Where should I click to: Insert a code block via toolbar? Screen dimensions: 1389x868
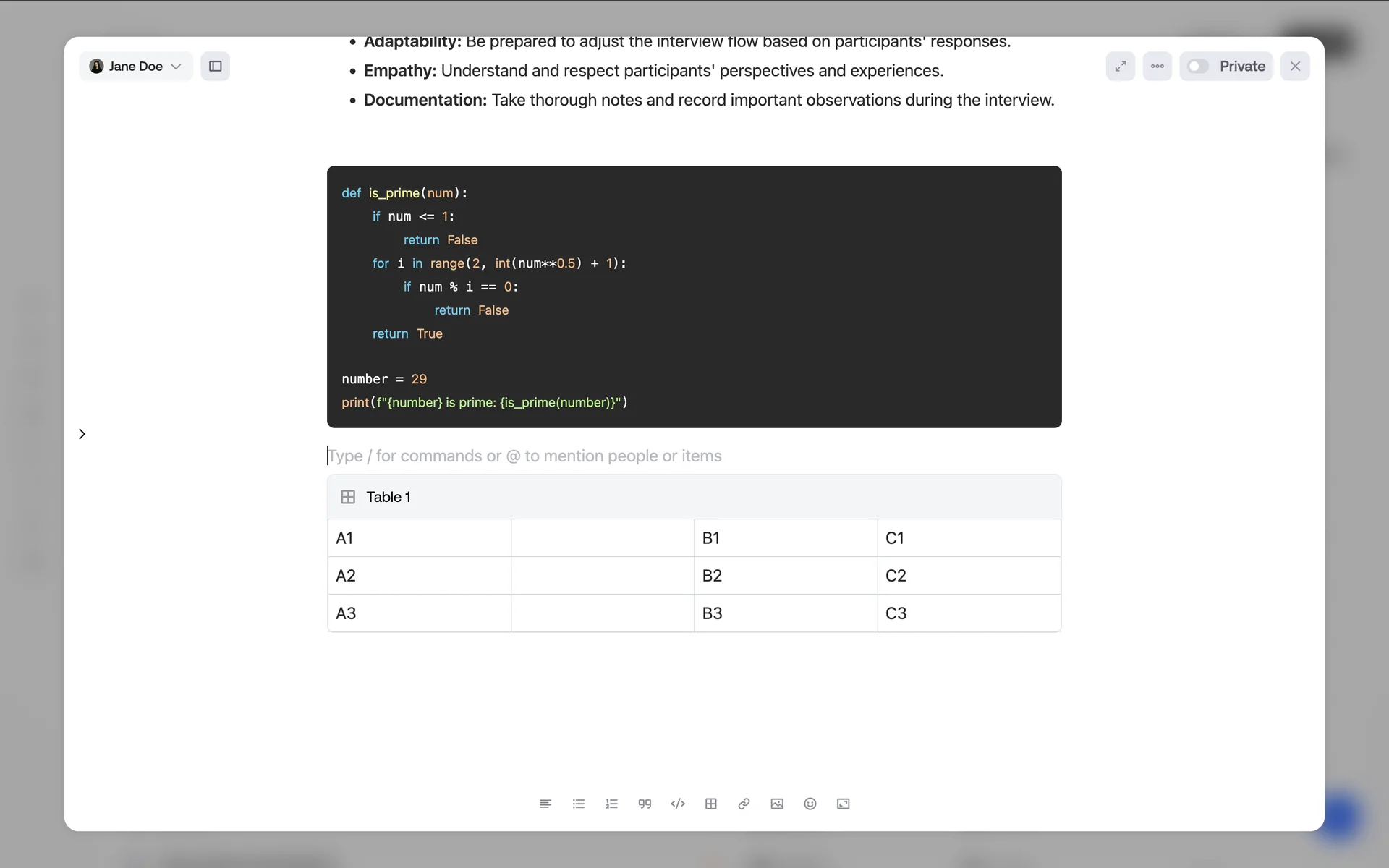pyautogui.click(x=678, y=804)
